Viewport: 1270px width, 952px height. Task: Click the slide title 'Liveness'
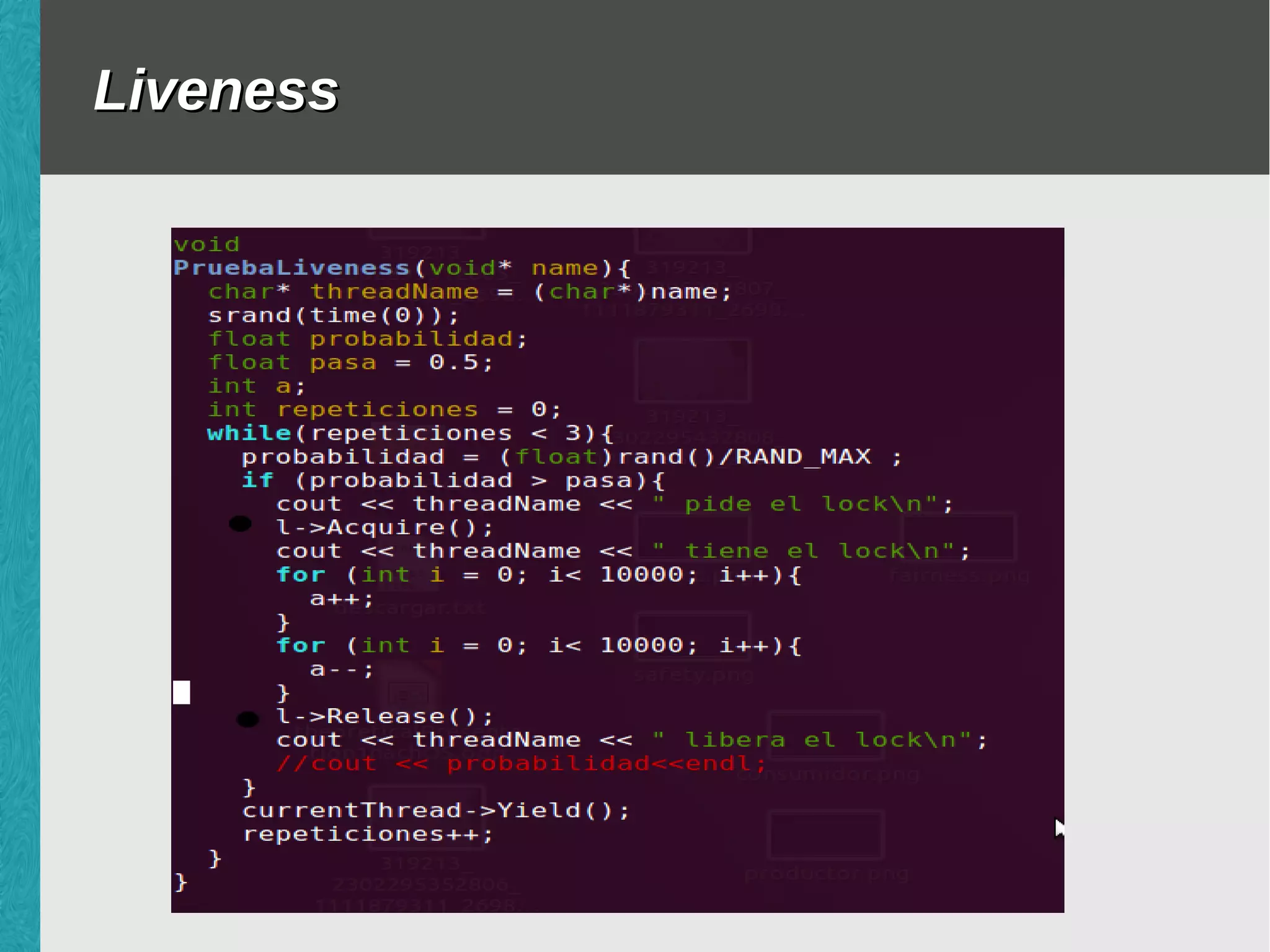point(216,91)
